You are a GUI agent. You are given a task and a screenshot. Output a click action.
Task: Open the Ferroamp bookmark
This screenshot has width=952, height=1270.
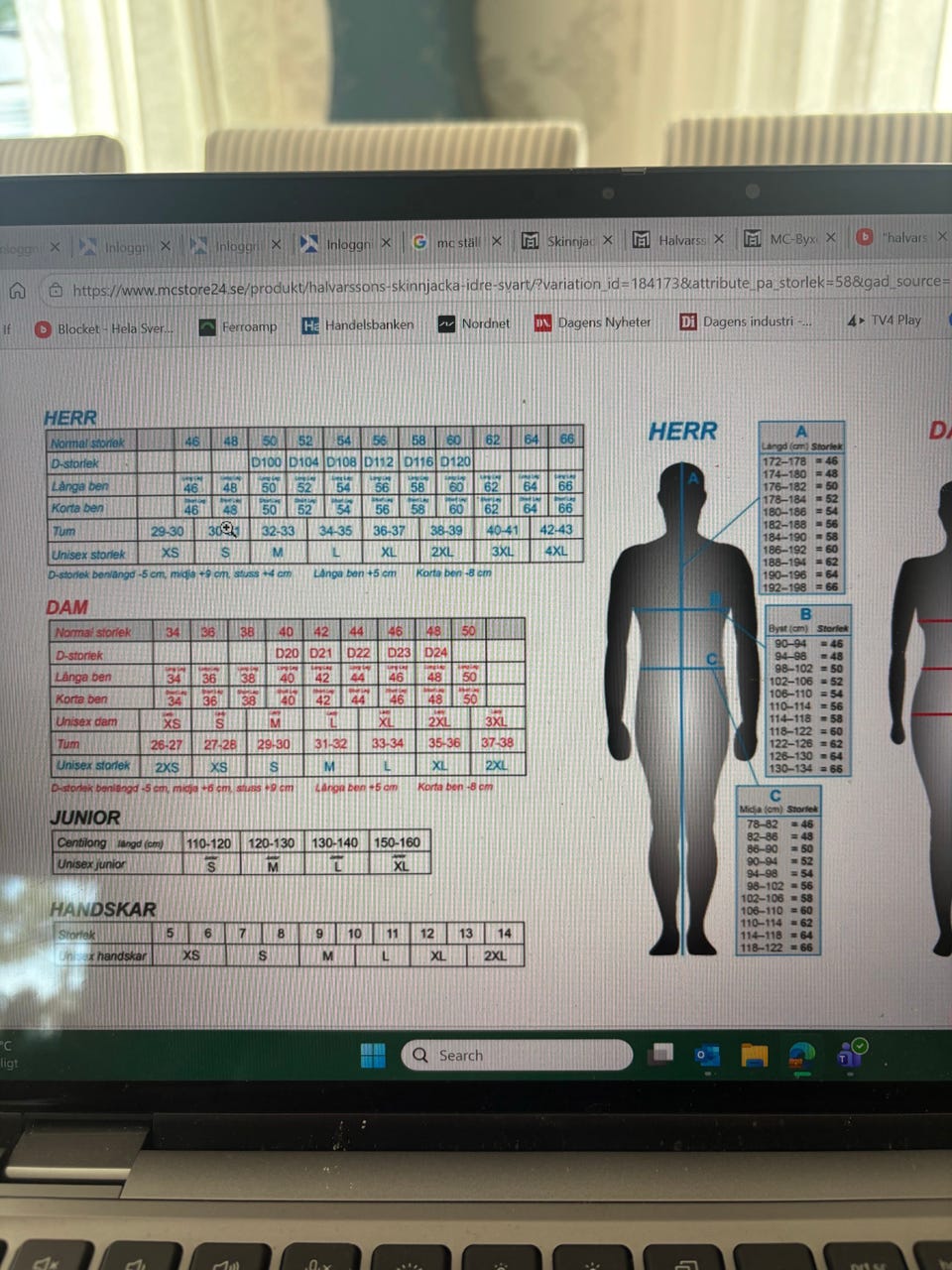pyautogui.click(x=238, y=326)
